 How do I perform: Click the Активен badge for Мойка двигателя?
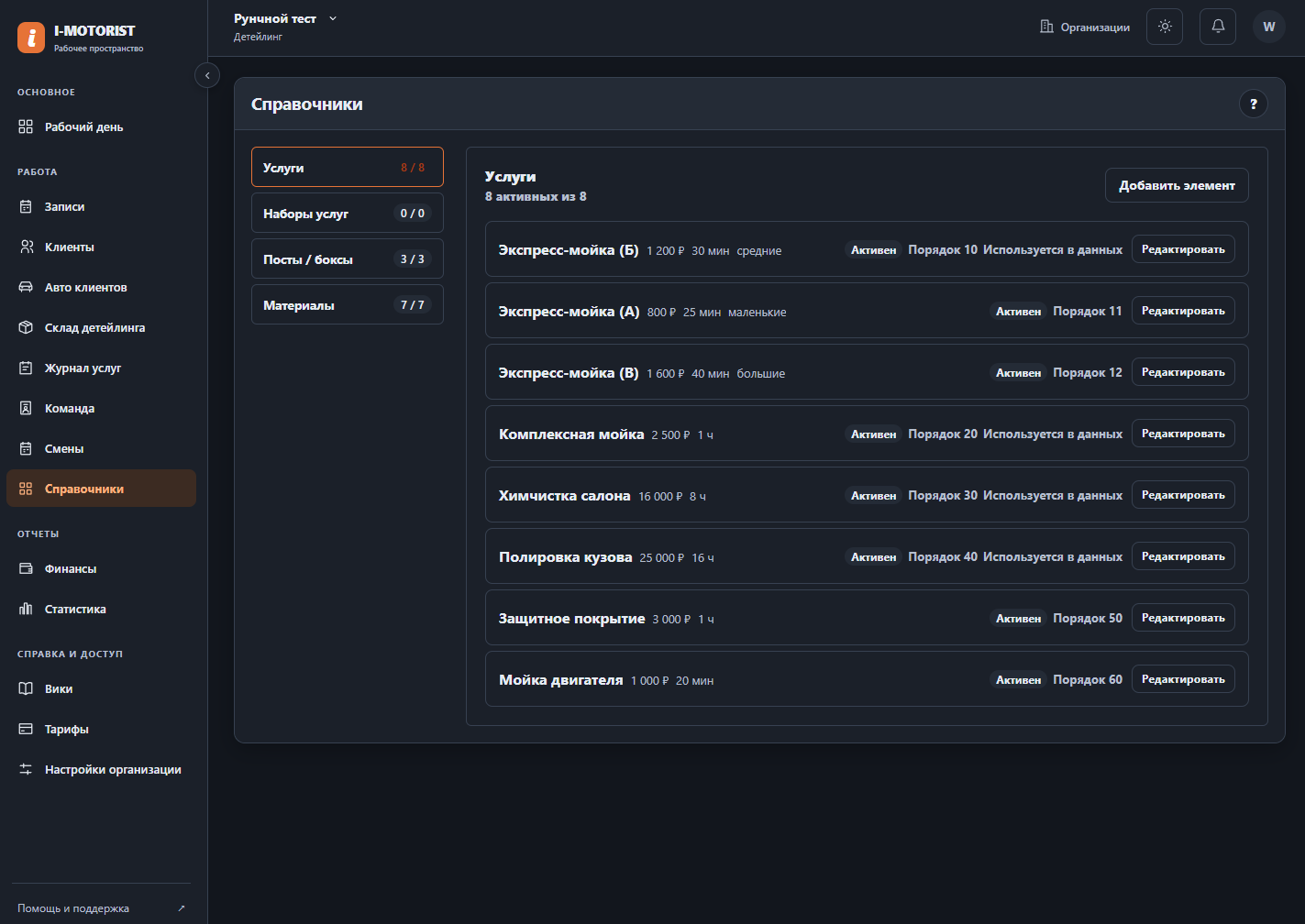[1018, 679]
